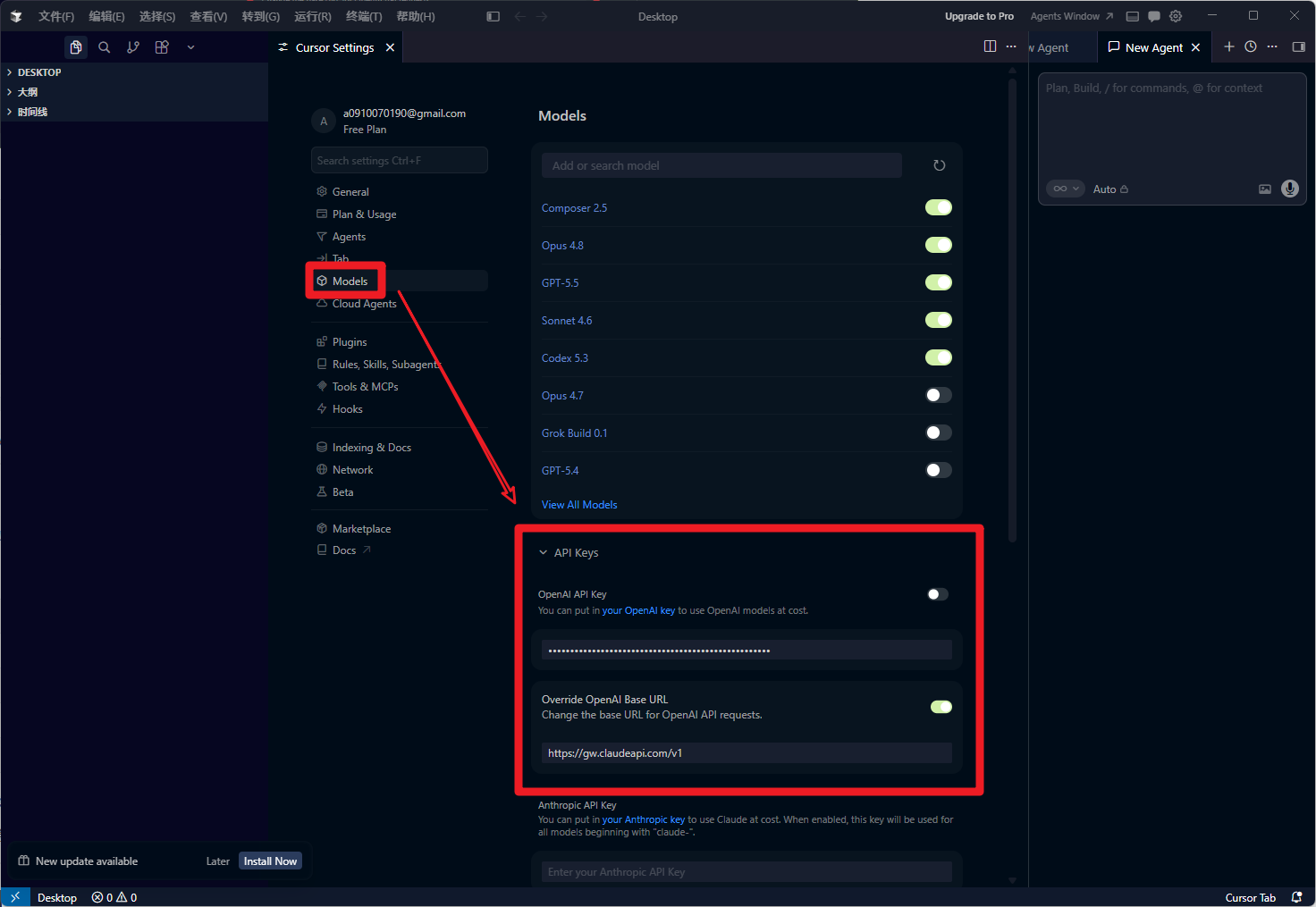Attach an image to the agent prompt
Screen dimensions: 1316x907
pos(1265,189)
